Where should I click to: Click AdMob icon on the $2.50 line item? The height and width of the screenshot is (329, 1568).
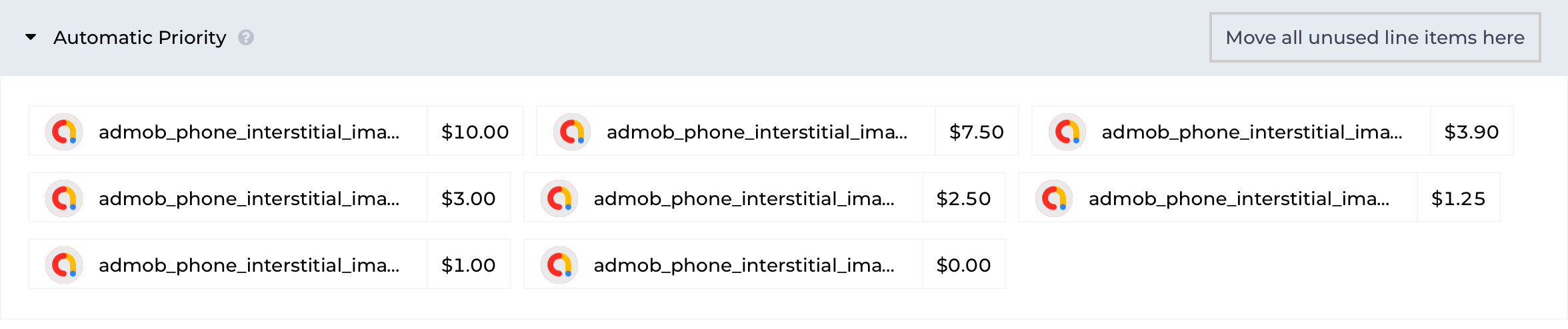(559, 198)
